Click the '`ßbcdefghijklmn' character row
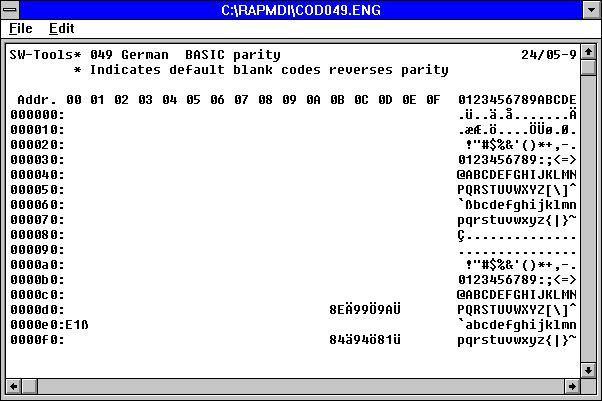The width and height of the screenshot is (602, 401). click(x=517, y=205)
